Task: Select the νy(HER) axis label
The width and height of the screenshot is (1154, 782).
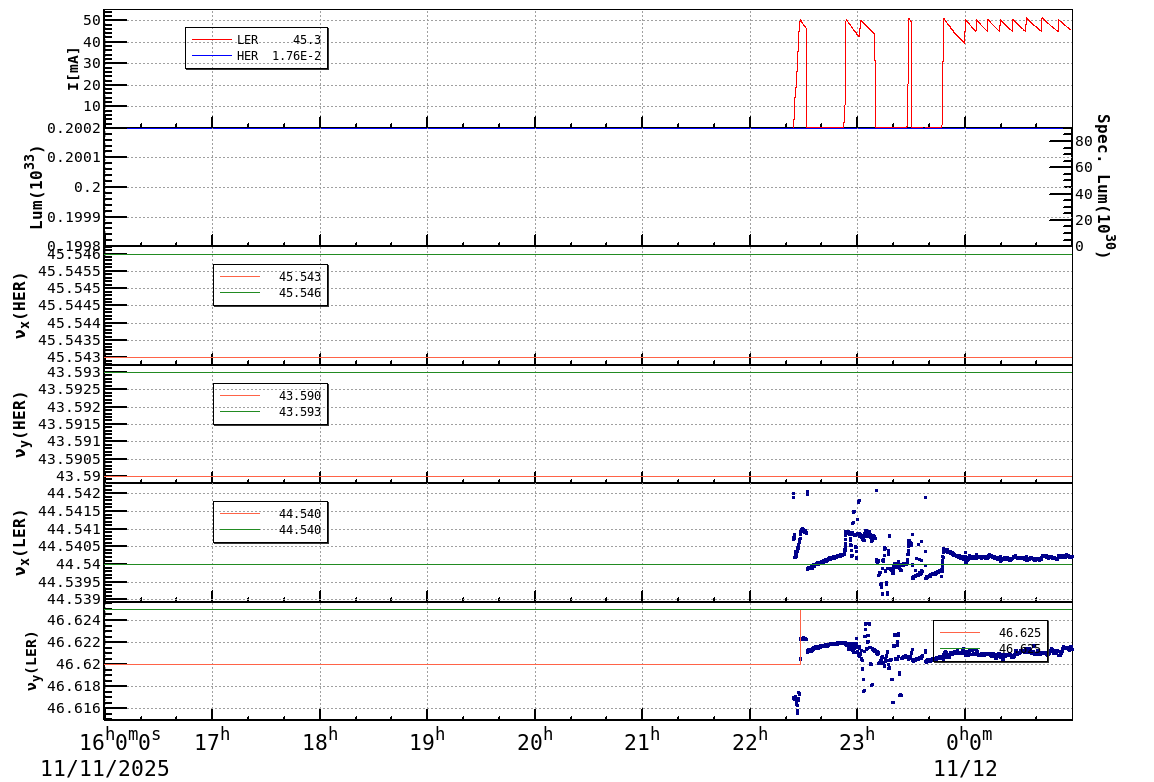Action: (x=20, y=424)
